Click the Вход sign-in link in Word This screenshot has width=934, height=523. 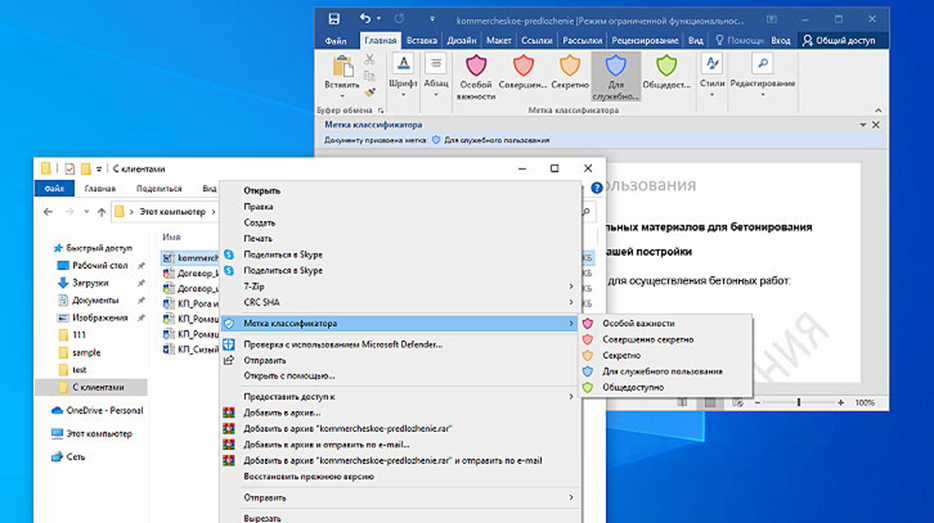[780, 41]
